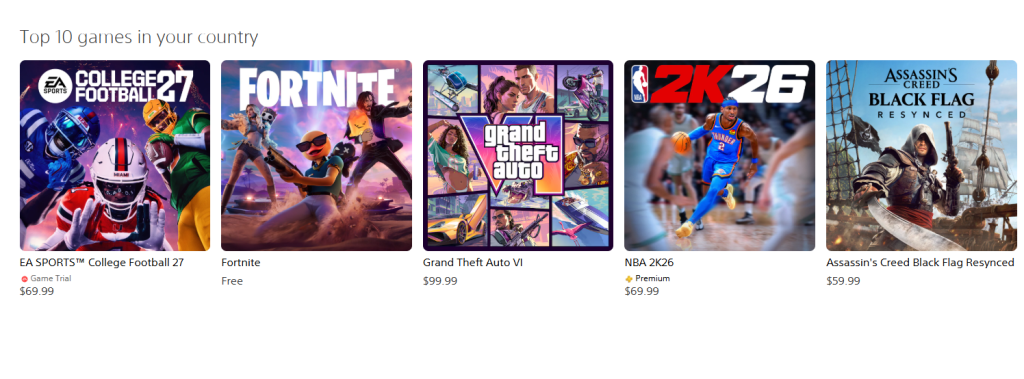Viewport: 1024px width, 379px height.
Task: Click the grand theft auto logo in cover center
Action: 518,152
